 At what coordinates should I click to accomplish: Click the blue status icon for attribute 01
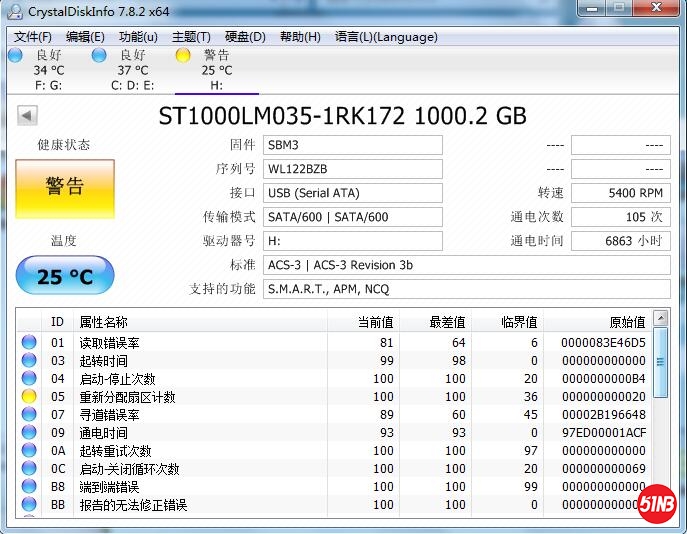tap(29, 343)
